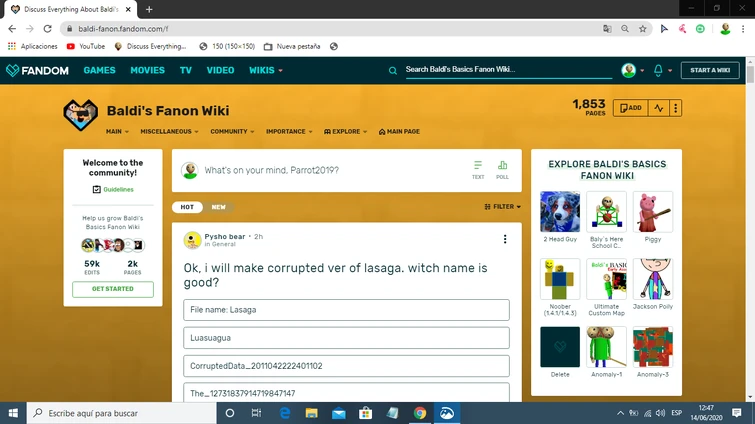The height and width of the screenshot is (424, 755).
Task: Click the 'What's on your mind' post field
Action: pyautogui.click(x=271, y=170)
